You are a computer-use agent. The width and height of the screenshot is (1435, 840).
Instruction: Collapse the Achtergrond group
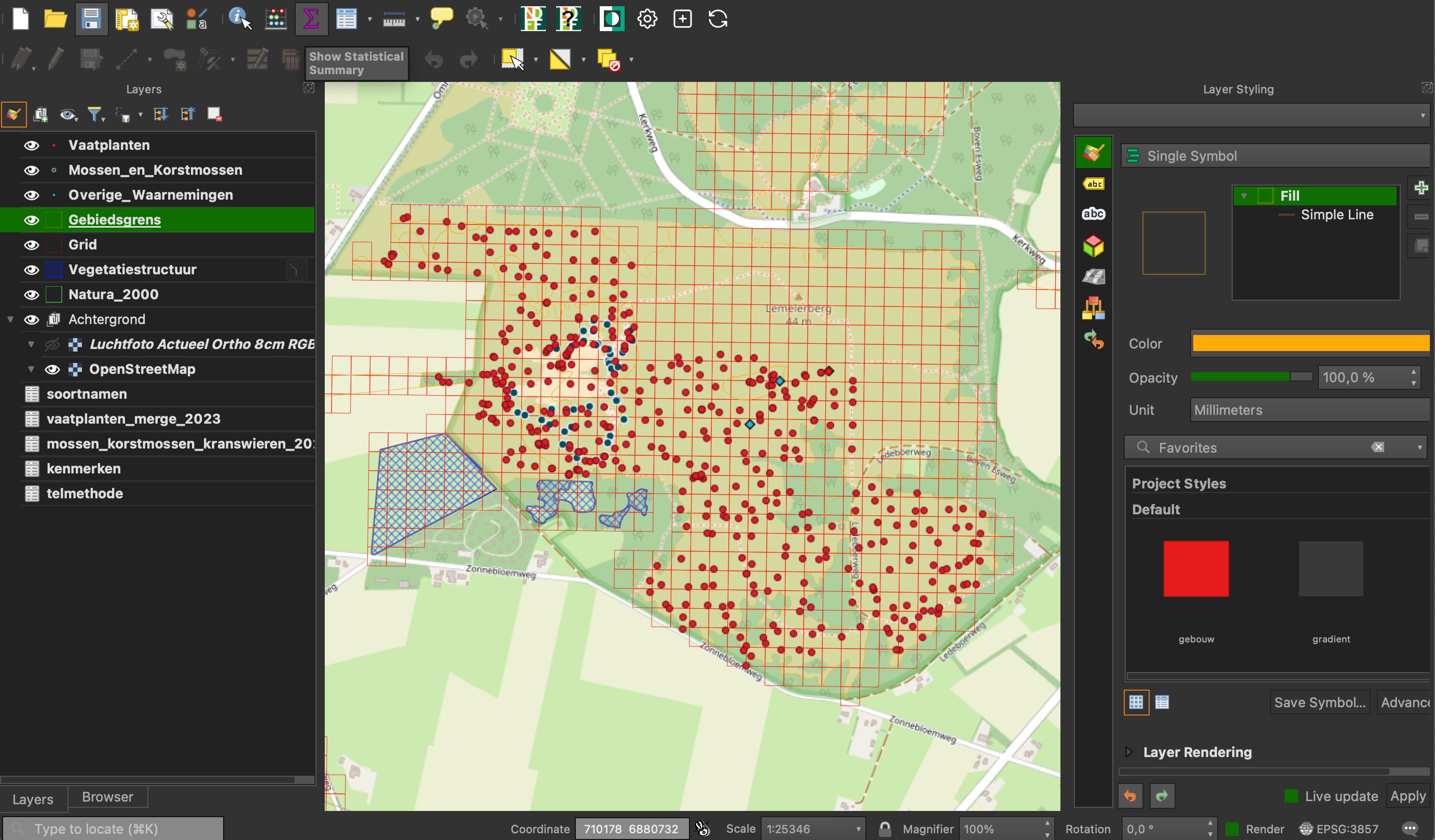coord(10,319)
